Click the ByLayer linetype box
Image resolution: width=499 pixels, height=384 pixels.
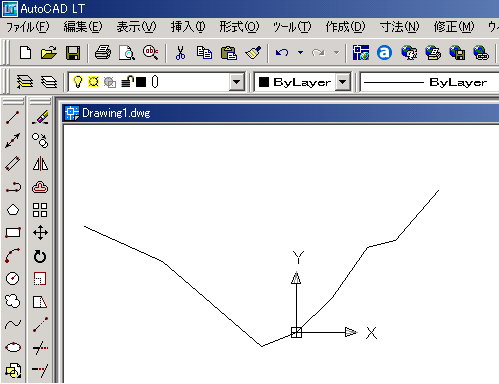pos(429,82)
